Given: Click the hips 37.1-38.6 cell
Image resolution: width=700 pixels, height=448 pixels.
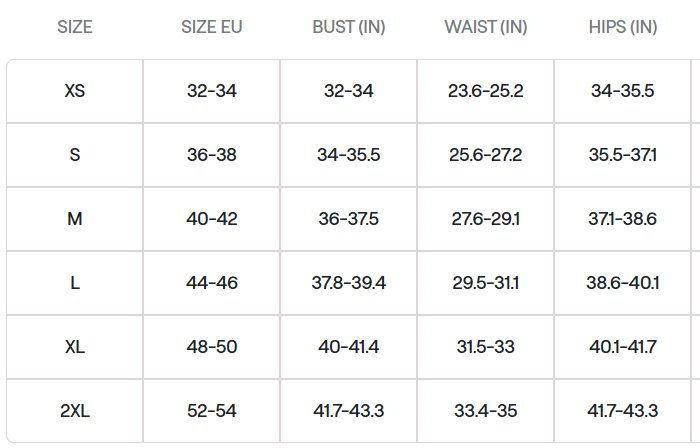Looking at the screenshot, I should (x=623, y=219).
